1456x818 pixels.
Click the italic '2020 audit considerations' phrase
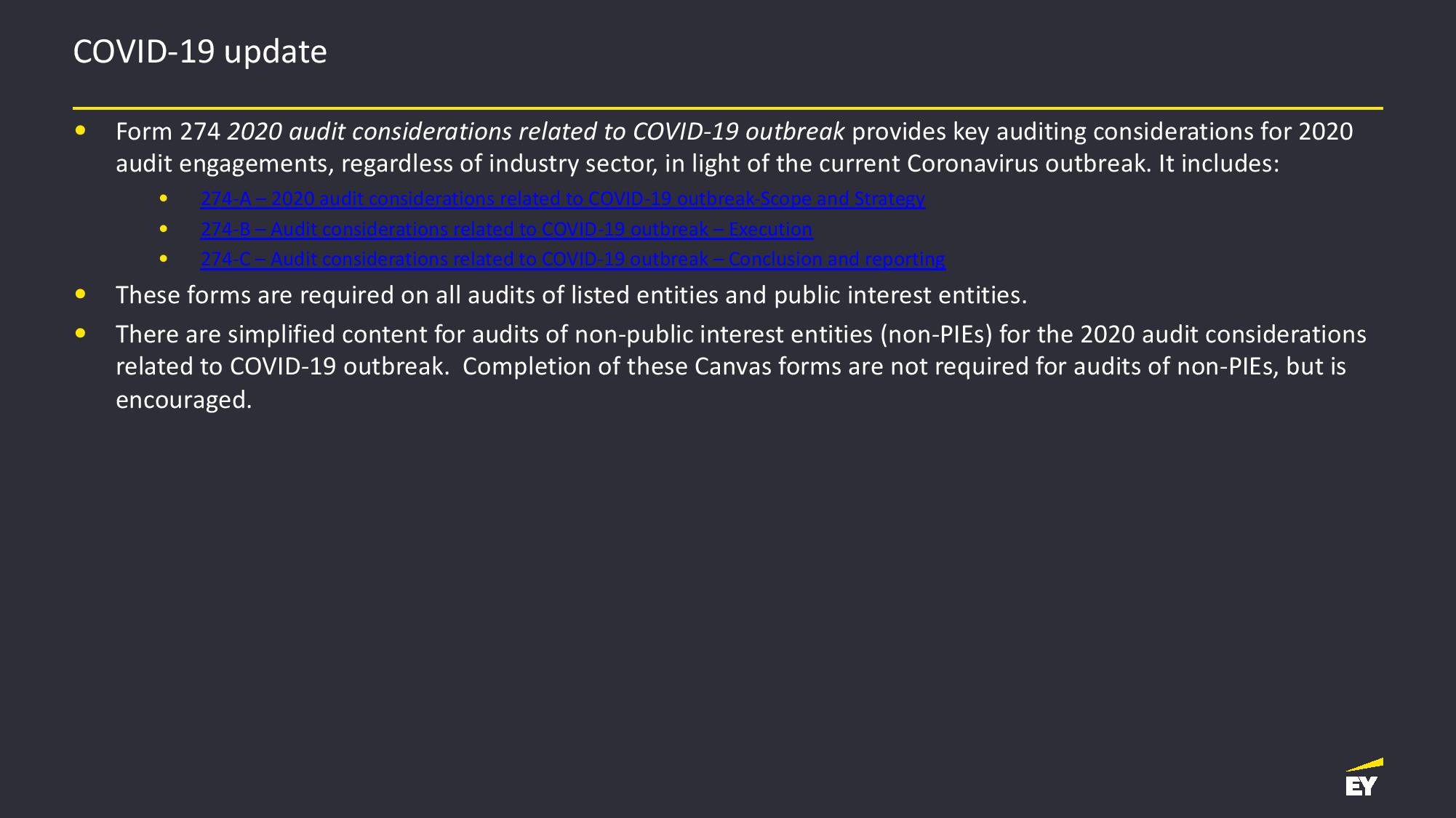pos(369,132)
